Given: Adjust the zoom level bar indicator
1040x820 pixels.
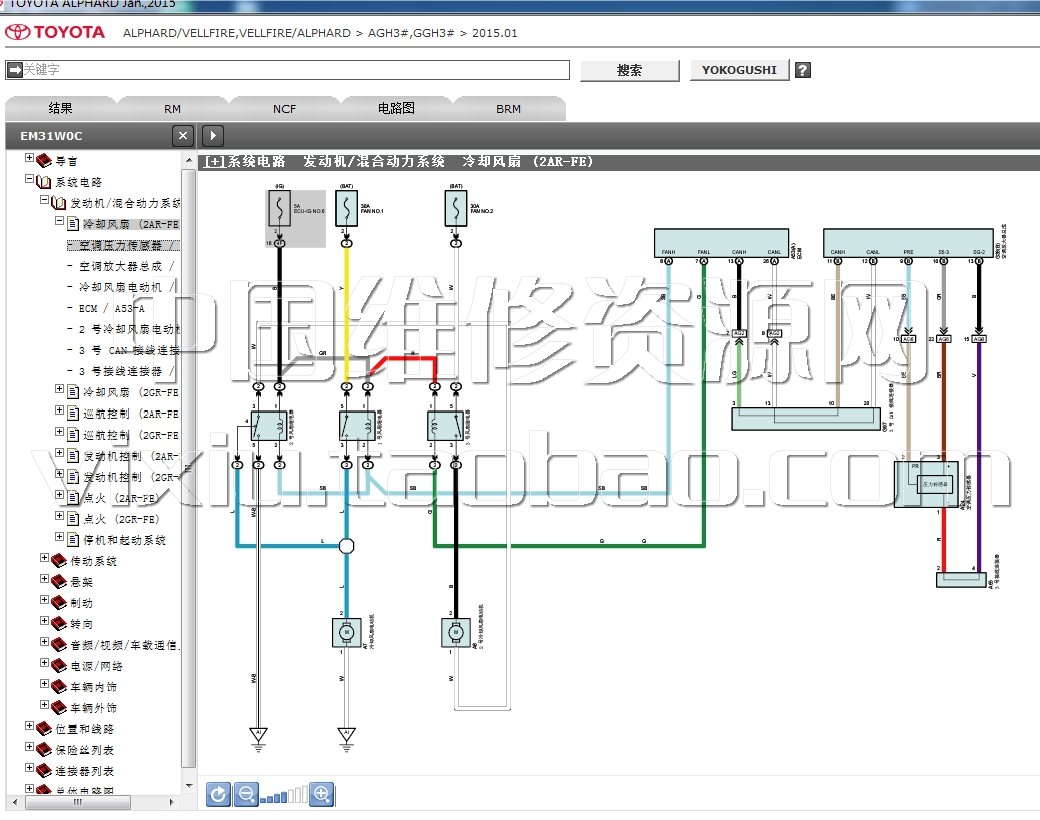Looking at the screenshot, I should [284, 795].
